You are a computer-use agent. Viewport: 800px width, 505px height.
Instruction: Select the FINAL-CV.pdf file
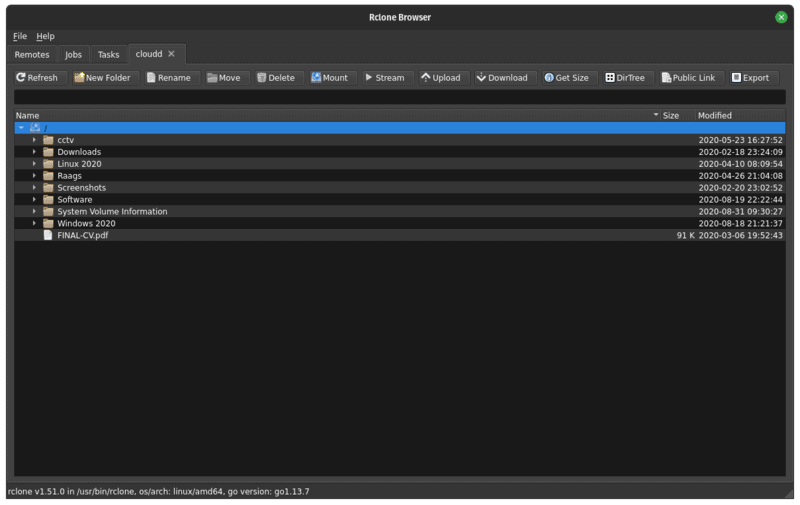[83, 236]
